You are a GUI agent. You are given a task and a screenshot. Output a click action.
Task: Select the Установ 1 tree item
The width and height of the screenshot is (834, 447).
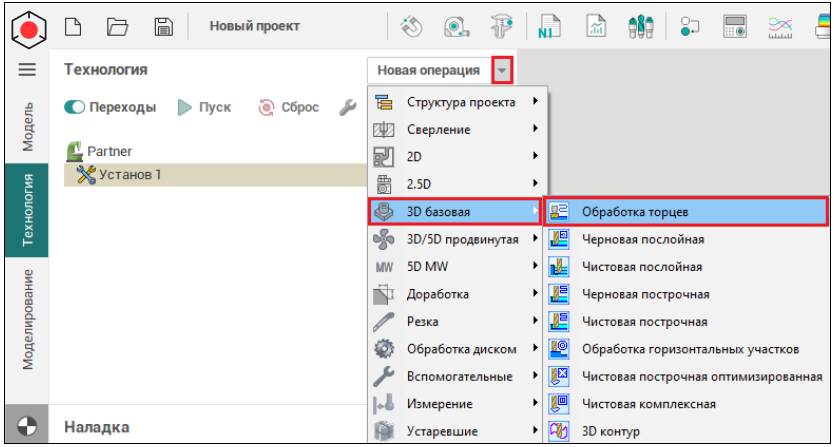(130, 175)
